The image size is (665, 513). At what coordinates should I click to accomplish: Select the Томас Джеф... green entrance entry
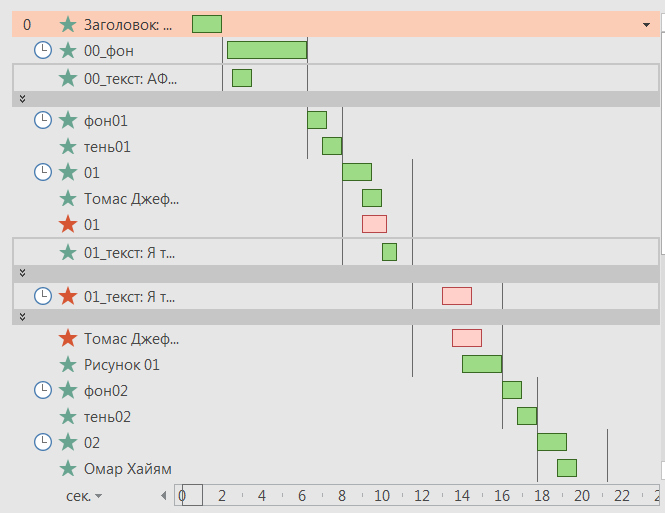click(335, 198)
